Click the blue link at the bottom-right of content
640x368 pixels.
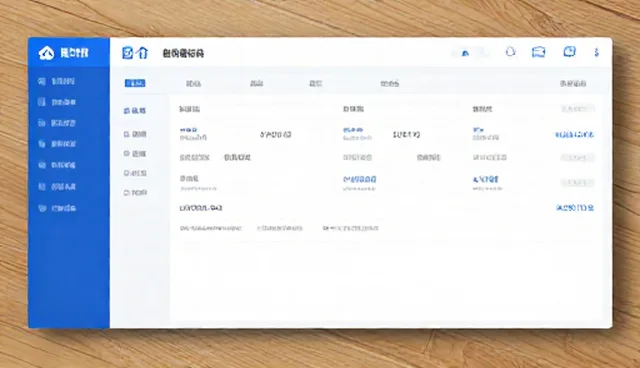[x=575, y=208]
